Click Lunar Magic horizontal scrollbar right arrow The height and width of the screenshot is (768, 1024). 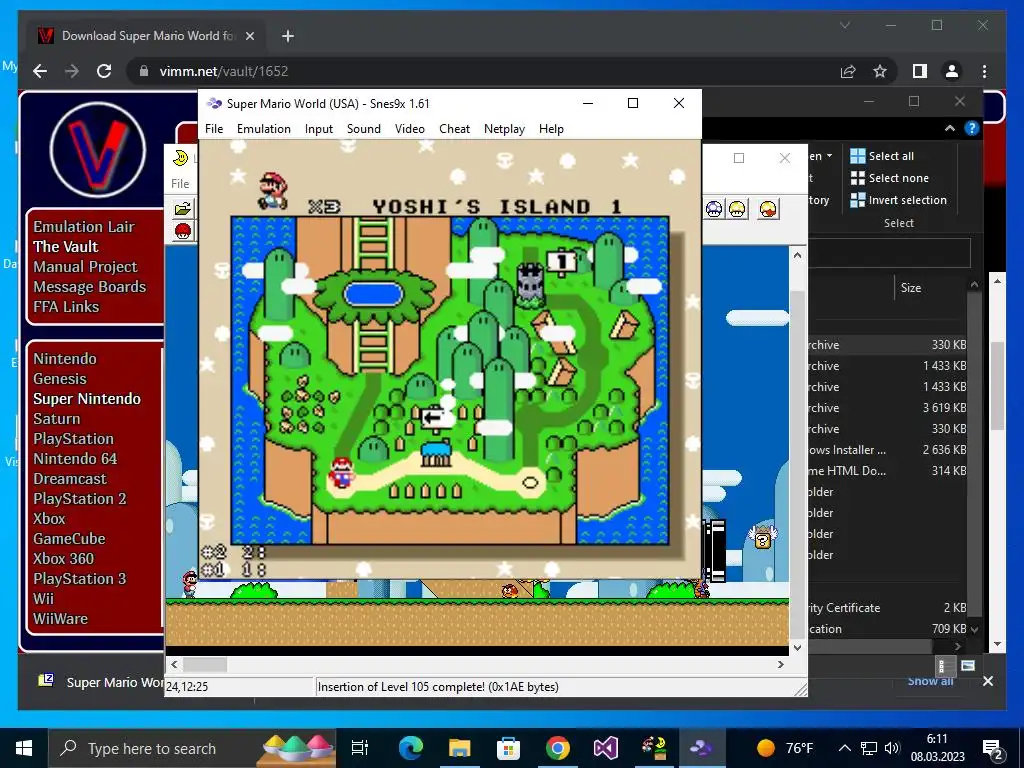(780, 664)
